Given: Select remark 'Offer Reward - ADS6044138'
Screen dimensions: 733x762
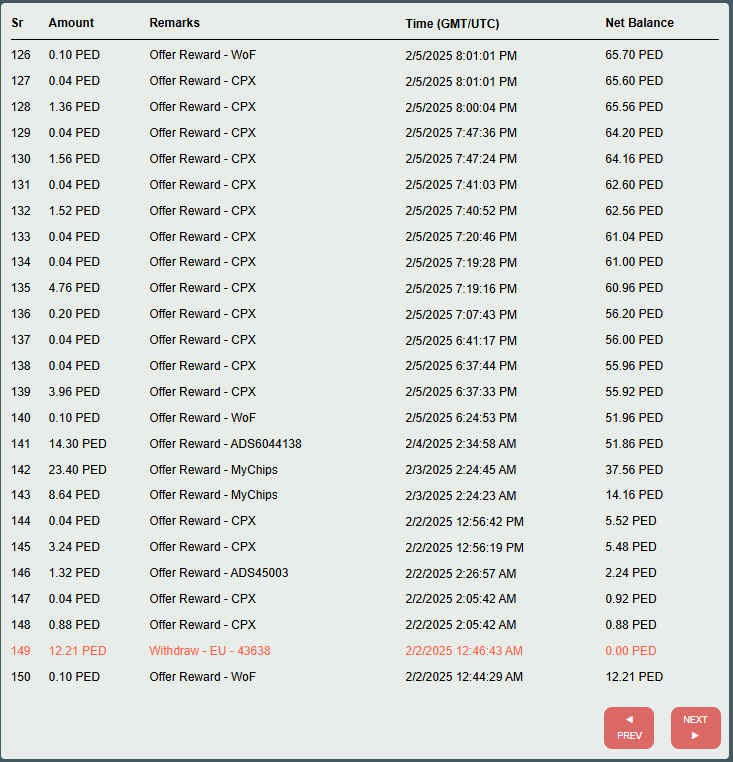Looking at the screenshot, I should click(226, 444).
